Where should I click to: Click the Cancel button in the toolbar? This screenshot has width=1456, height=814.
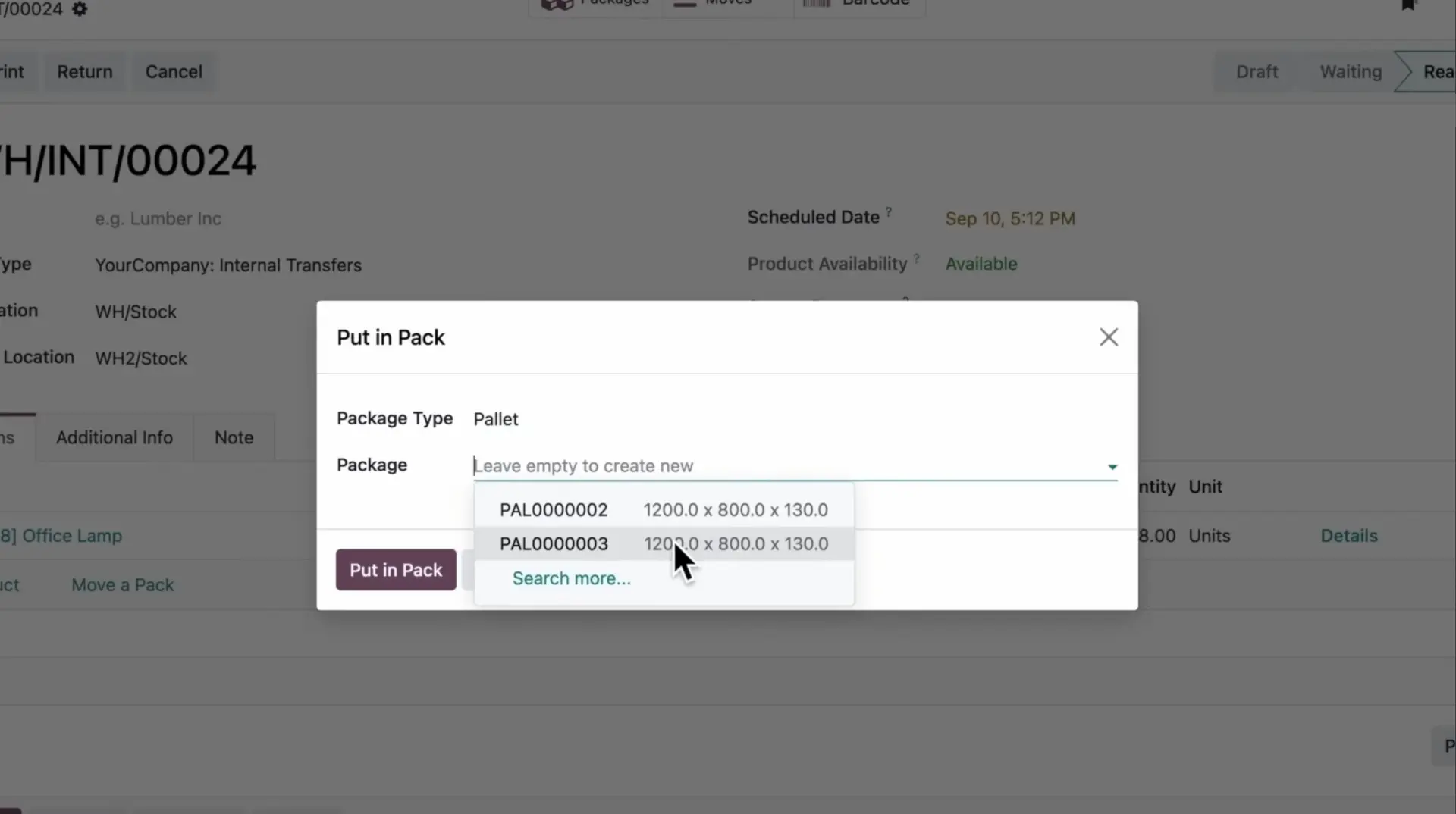pyautogui.click(x=174, y=72)
